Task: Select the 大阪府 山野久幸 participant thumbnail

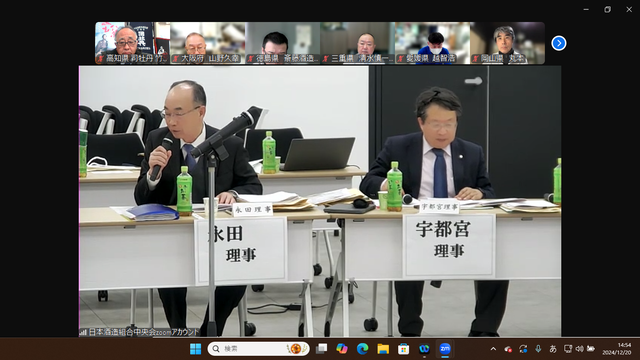Action: [x=208, y=43]
